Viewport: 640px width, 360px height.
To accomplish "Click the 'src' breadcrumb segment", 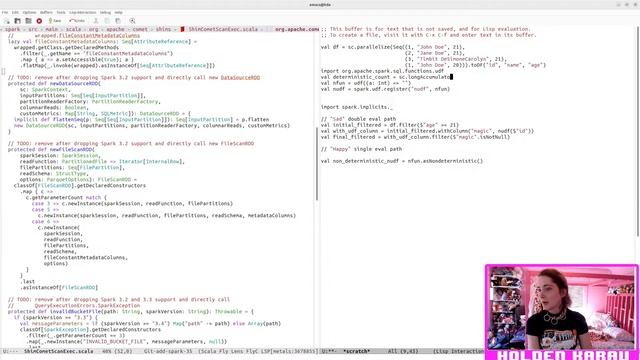I will coord(33,29).
